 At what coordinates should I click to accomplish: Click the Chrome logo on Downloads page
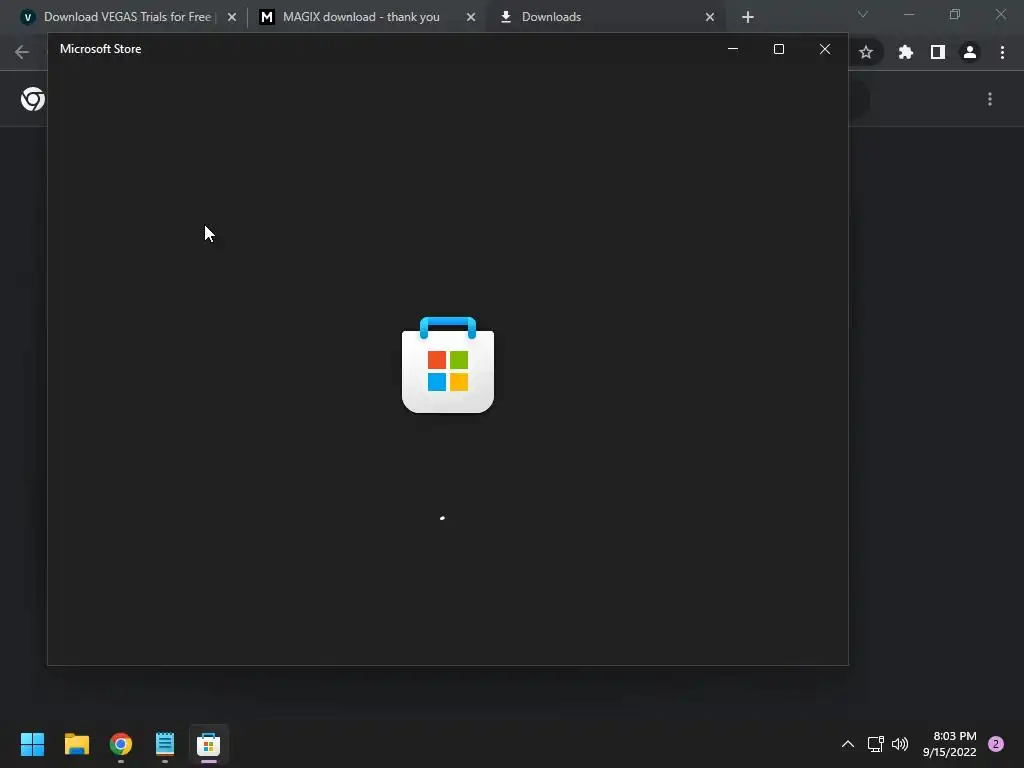tap(33, 99)
